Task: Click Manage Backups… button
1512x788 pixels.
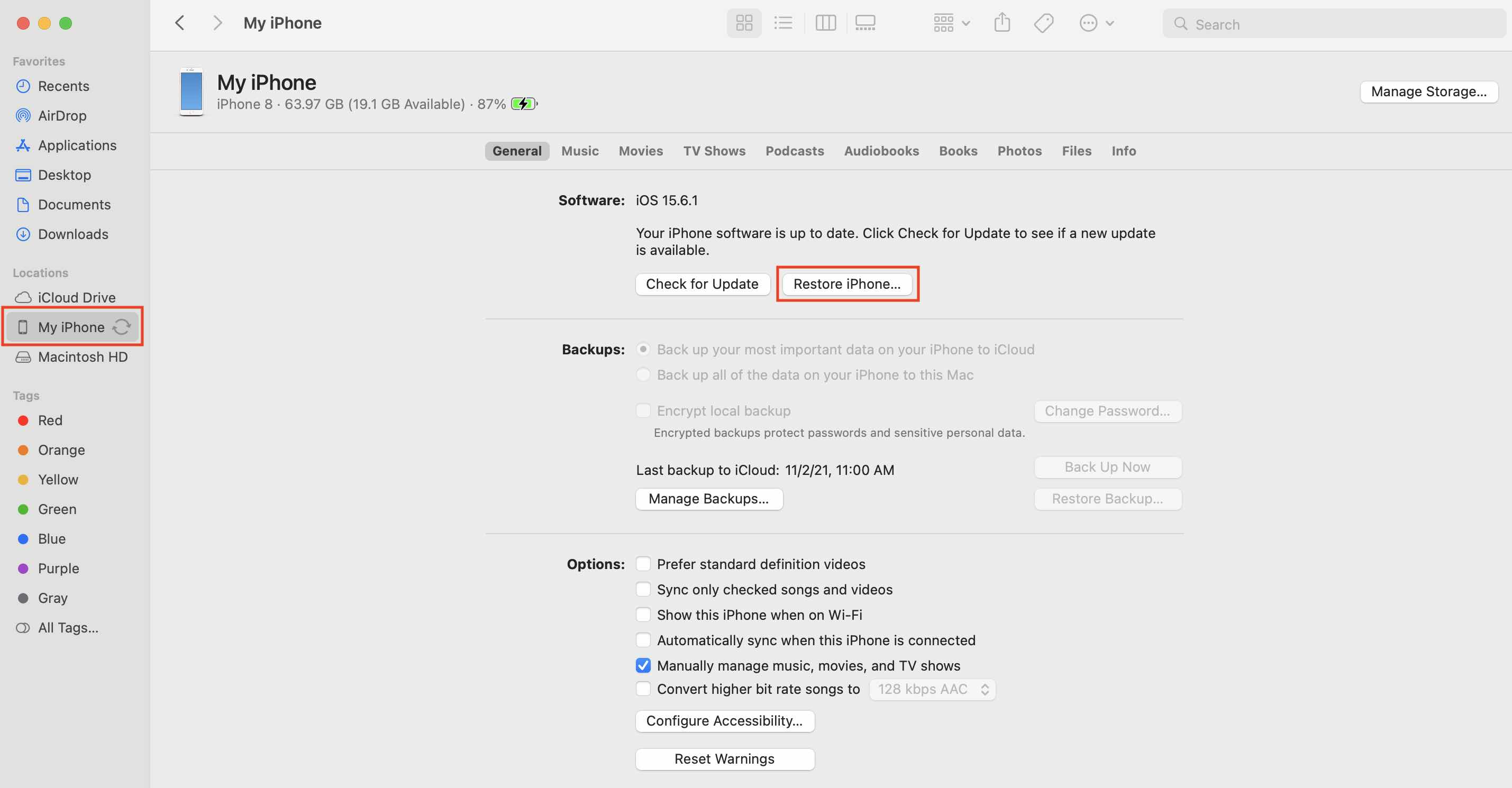Action: pos(708,499)
